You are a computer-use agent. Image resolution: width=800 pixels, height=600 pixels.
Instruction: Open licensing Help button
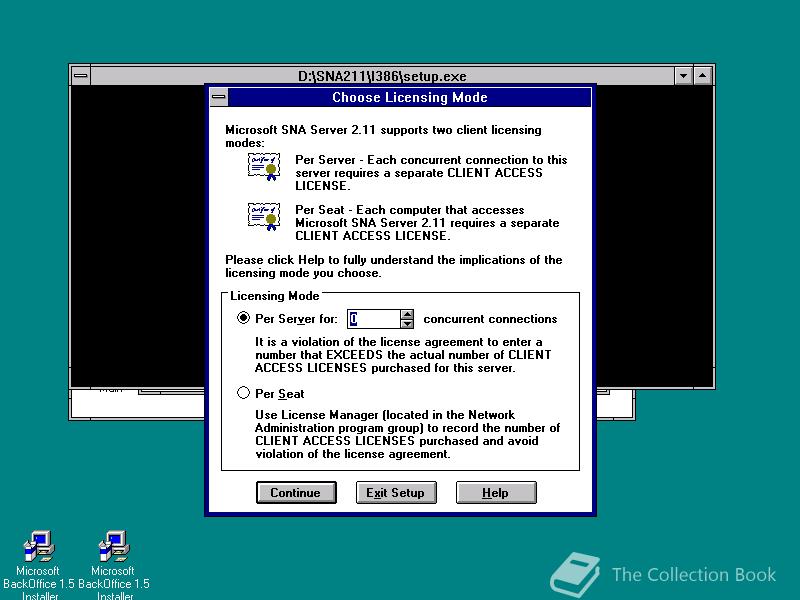(x=496, y=492)
